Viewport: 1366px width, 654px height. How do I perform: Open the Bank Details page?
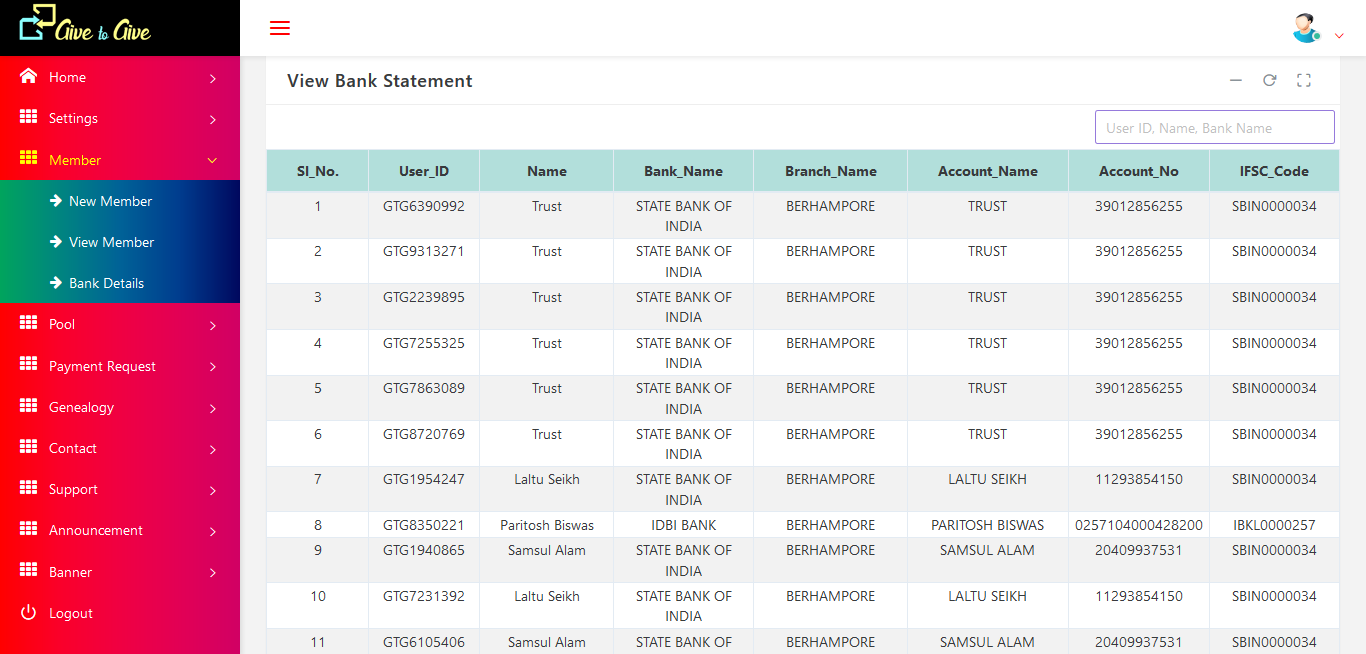coord(106,283)
